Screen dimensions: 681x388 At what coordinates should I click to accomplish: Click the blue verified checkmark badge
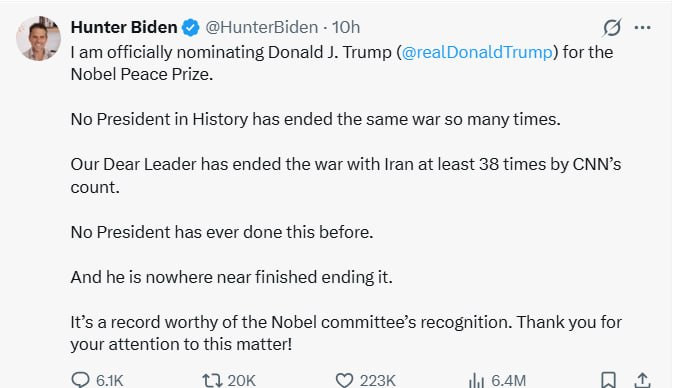point(191,27)
